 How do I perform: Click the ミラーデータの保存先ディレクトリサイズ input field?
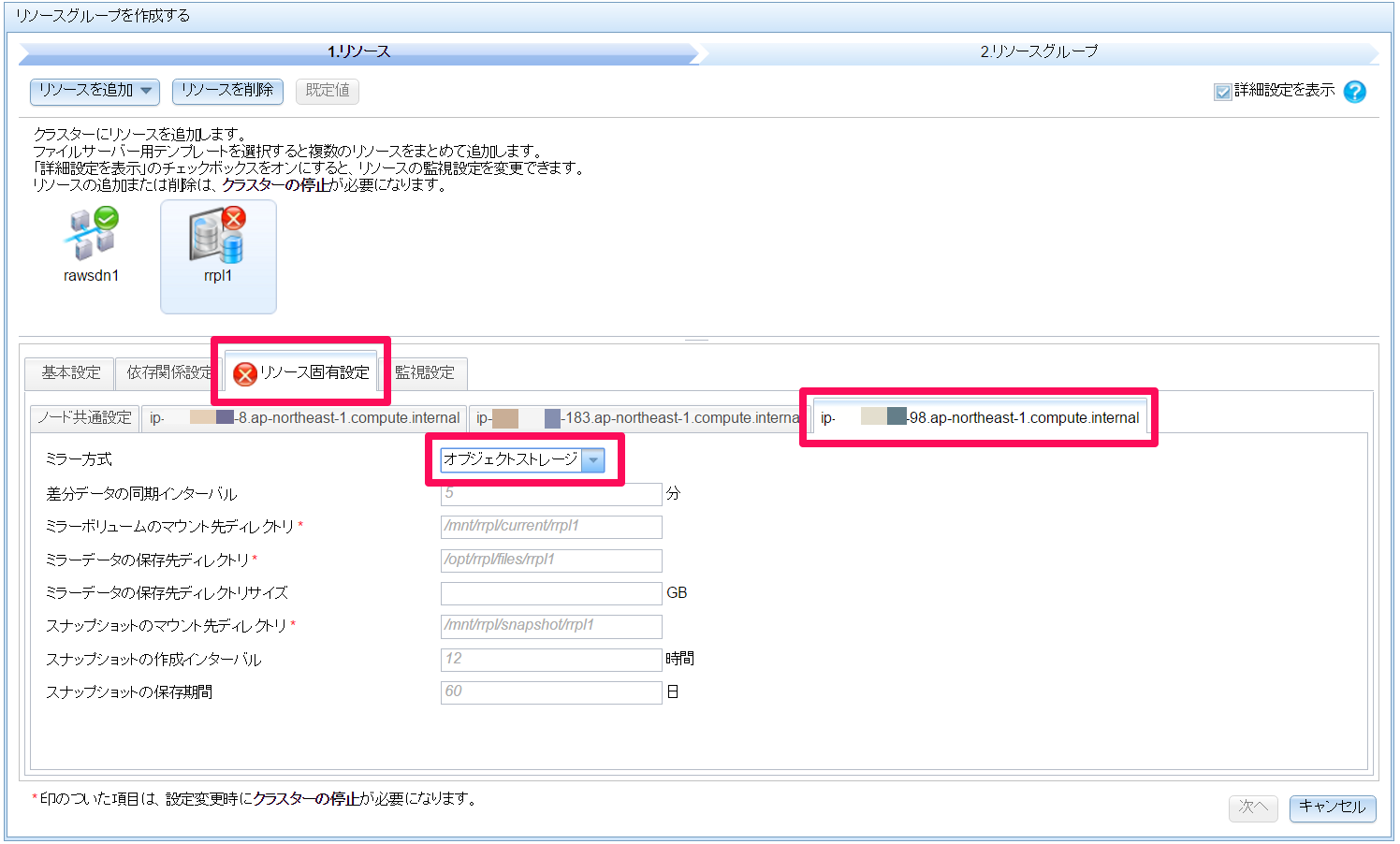pyautogui.click(x=550, y=593)
